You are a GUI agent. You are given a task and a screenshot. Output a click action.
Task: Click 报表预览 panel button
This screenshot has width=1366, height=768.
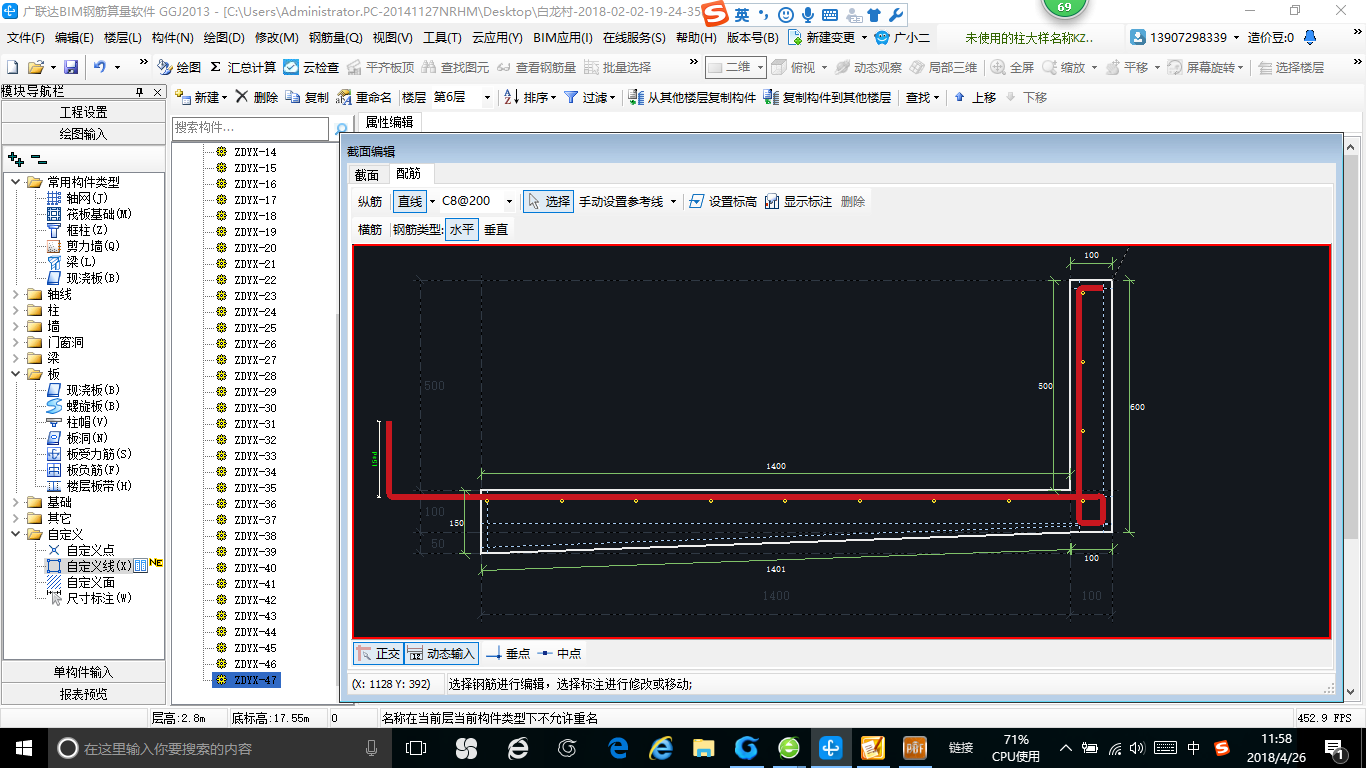pyautogui.click(x=83, y=694)
